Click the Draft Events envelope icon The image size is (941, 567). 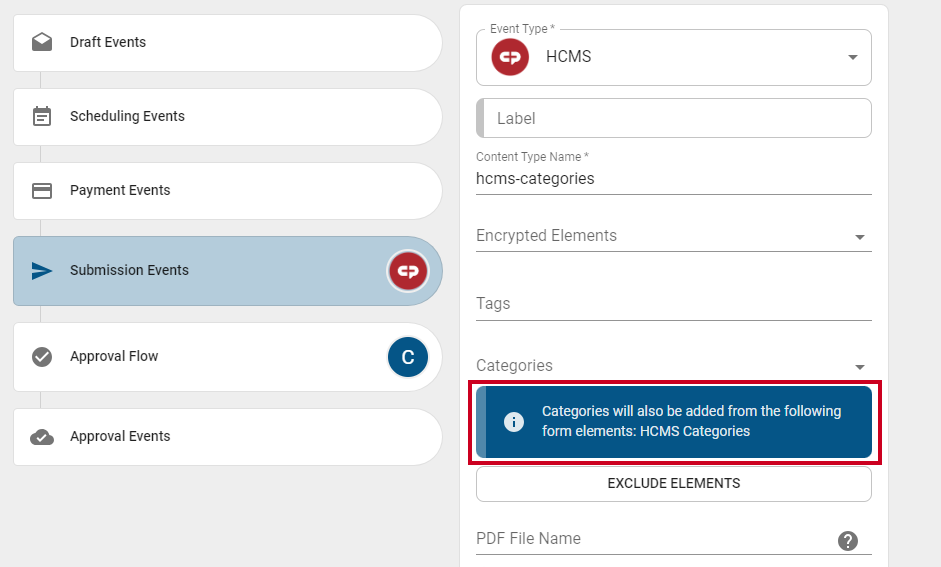click(x=41, y=42)
